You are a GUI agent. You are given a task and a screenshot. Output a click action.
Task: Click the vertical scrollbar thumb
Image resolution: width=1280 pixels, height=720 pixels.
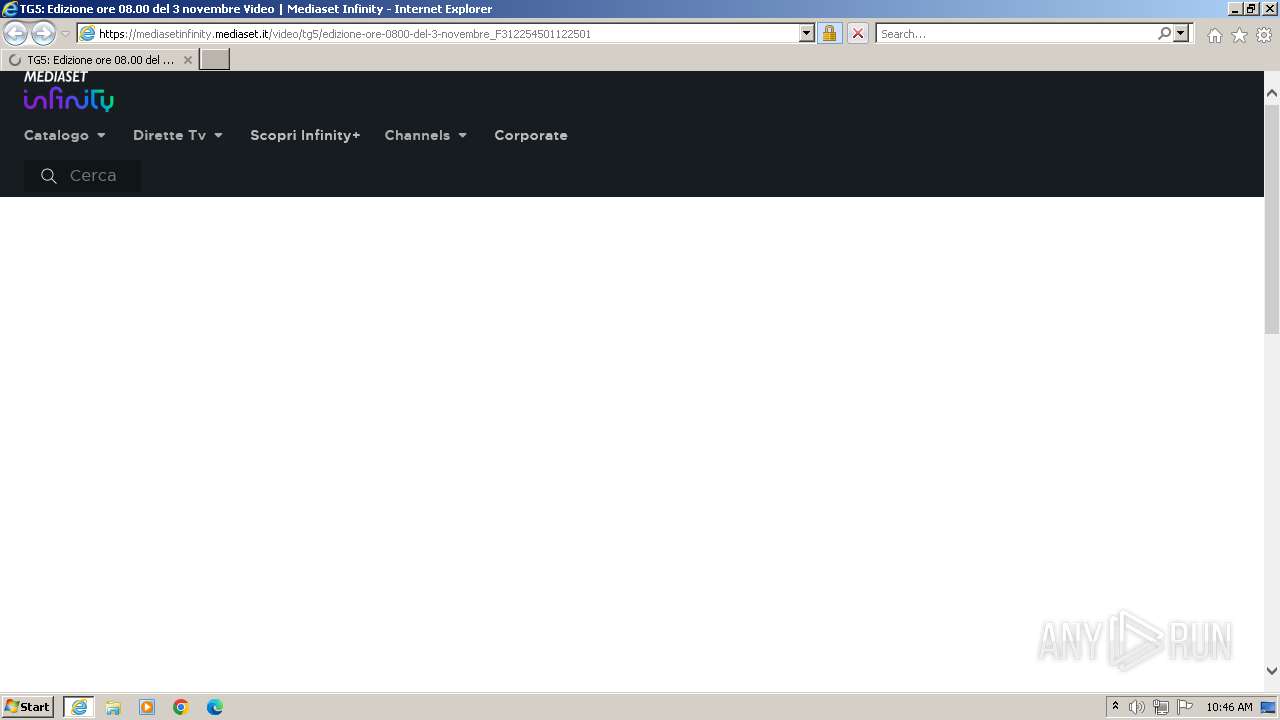pyautogui.click(x=1272, y=218)
